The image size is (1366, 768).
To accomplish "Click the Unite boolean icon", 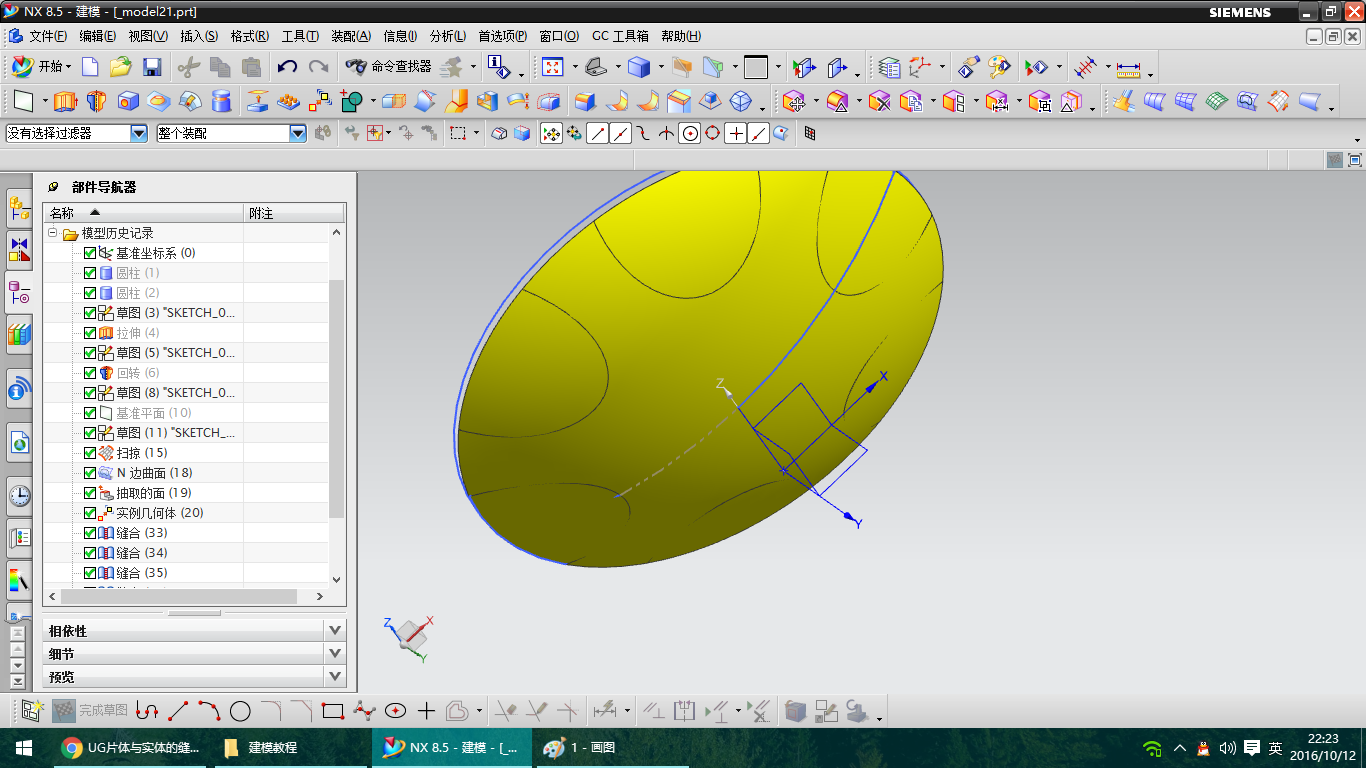I will [351, 101].
